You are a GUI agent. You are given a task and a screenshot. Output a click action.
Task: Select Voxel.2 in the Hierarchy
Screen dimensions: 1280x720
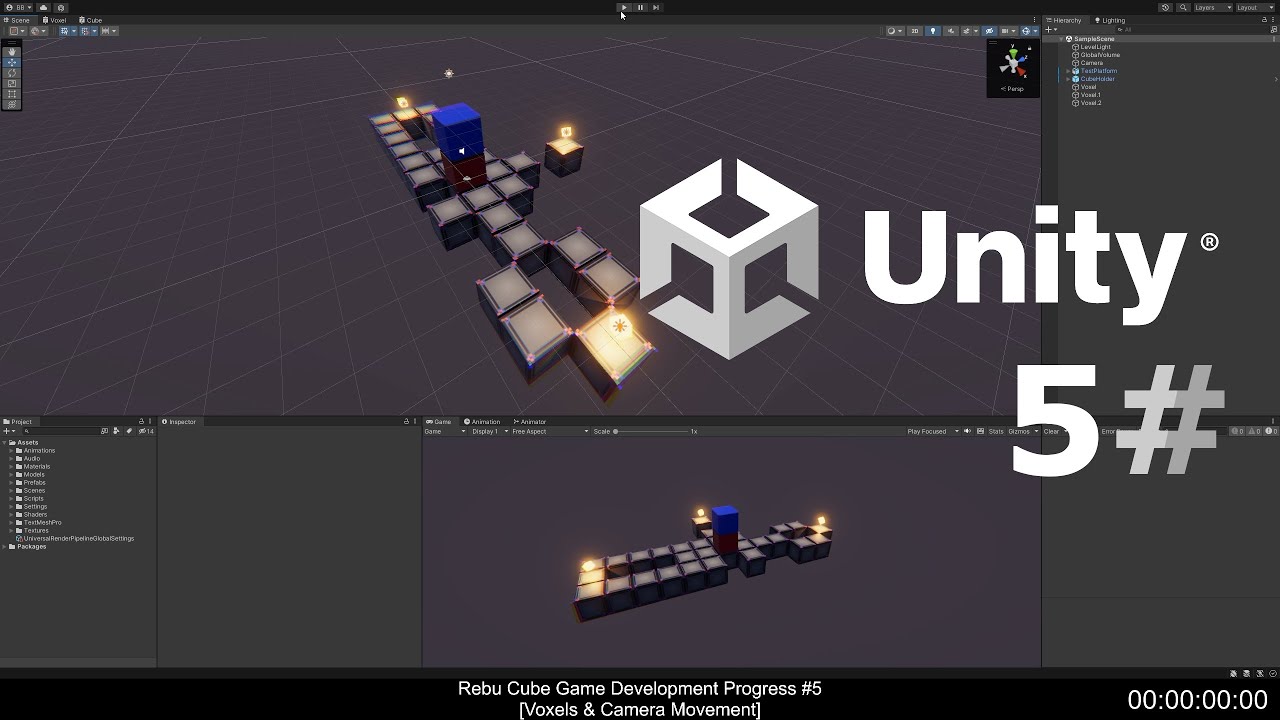tap(1090, 103)
